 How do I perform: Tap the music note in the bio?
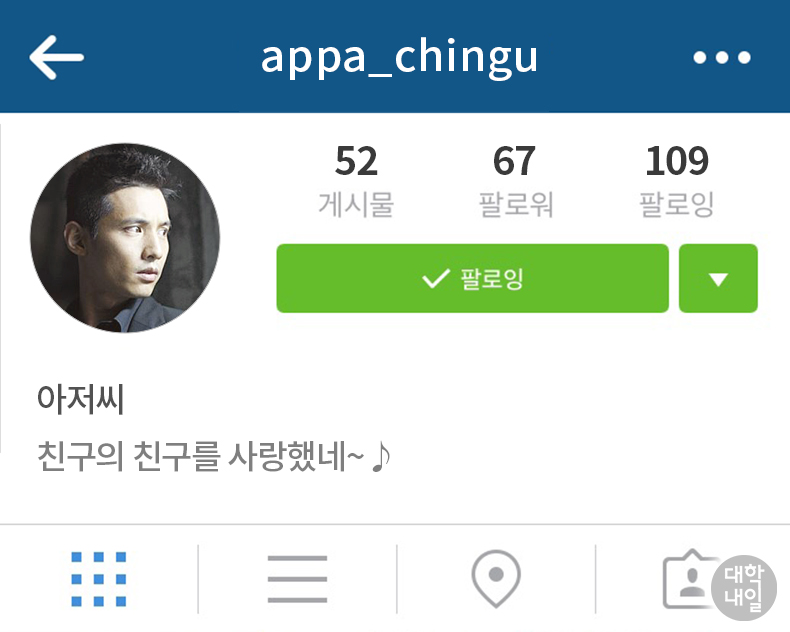(381, 456)
